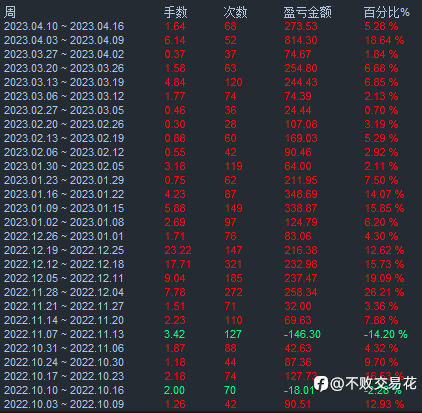Select week 2022.12.12 ~ 2022.12.18

pos(64,264)
